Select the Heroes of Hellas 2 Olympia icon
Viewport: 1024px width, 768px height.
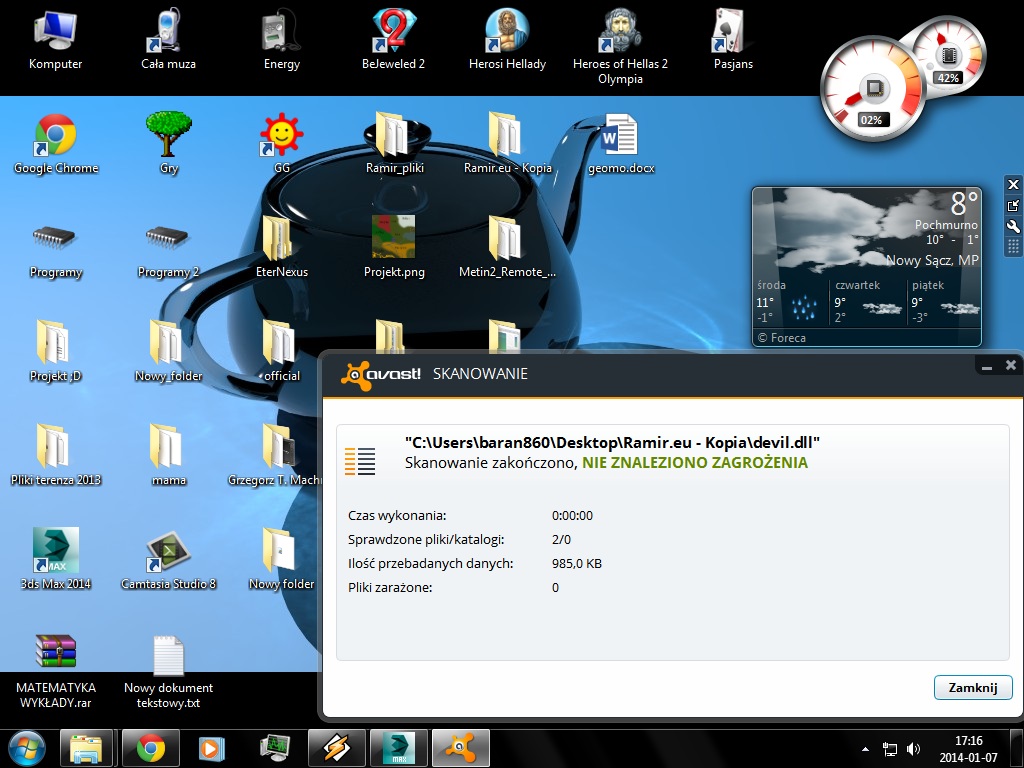620,47
